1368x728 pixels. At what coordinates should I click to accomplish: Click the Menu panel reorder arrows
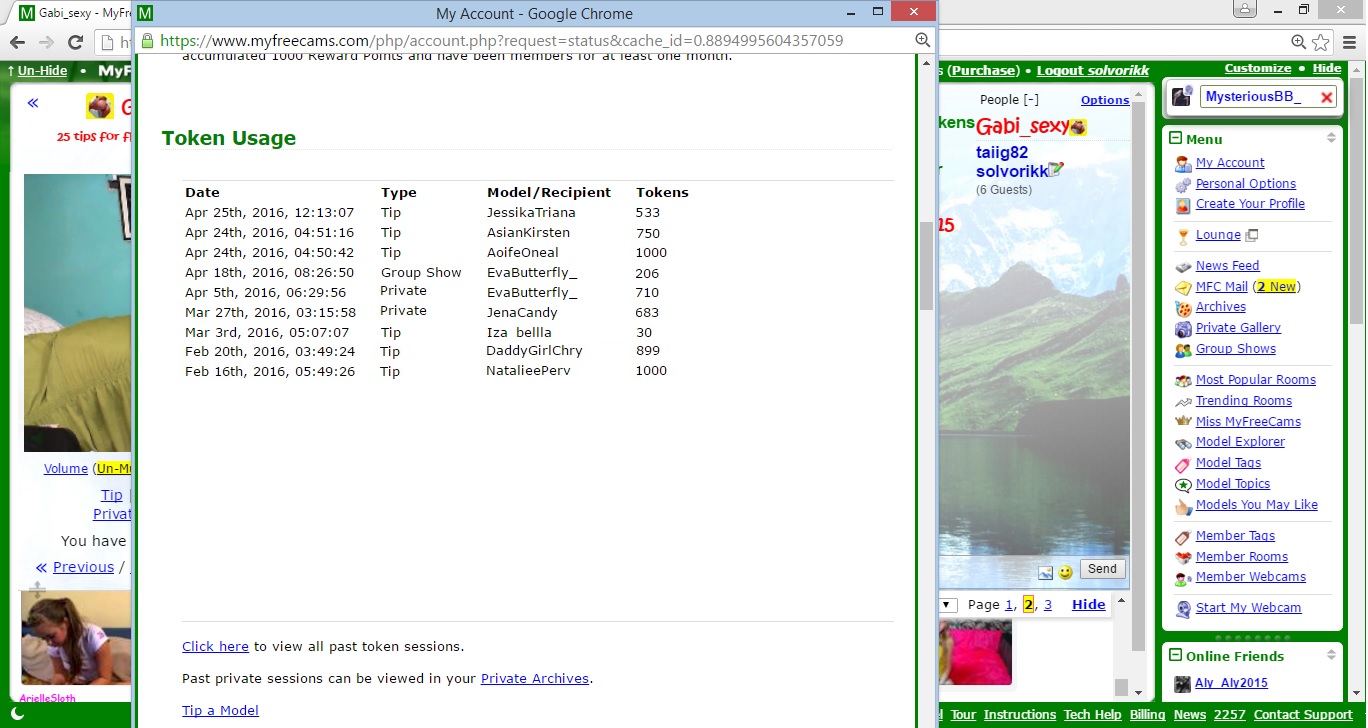[x=1331, y=138]
